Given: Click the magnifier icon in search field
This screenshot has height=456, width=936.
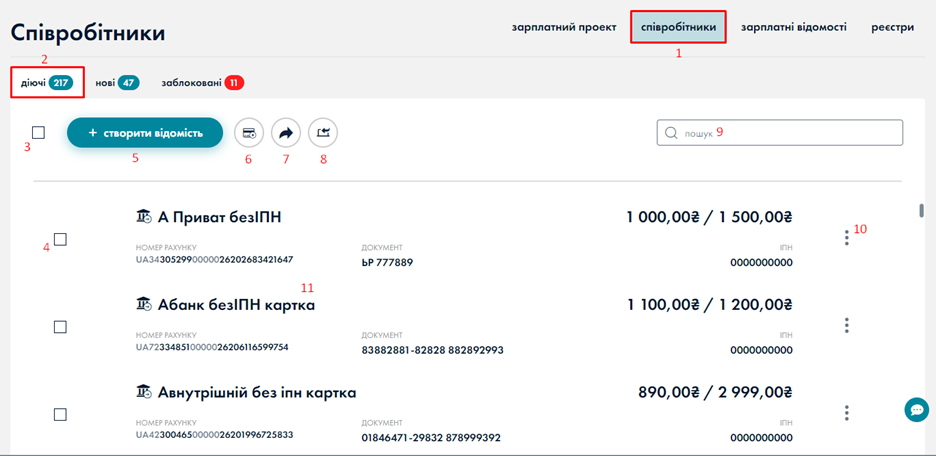Looking at the screenshot, I should [x=671, y=133].
